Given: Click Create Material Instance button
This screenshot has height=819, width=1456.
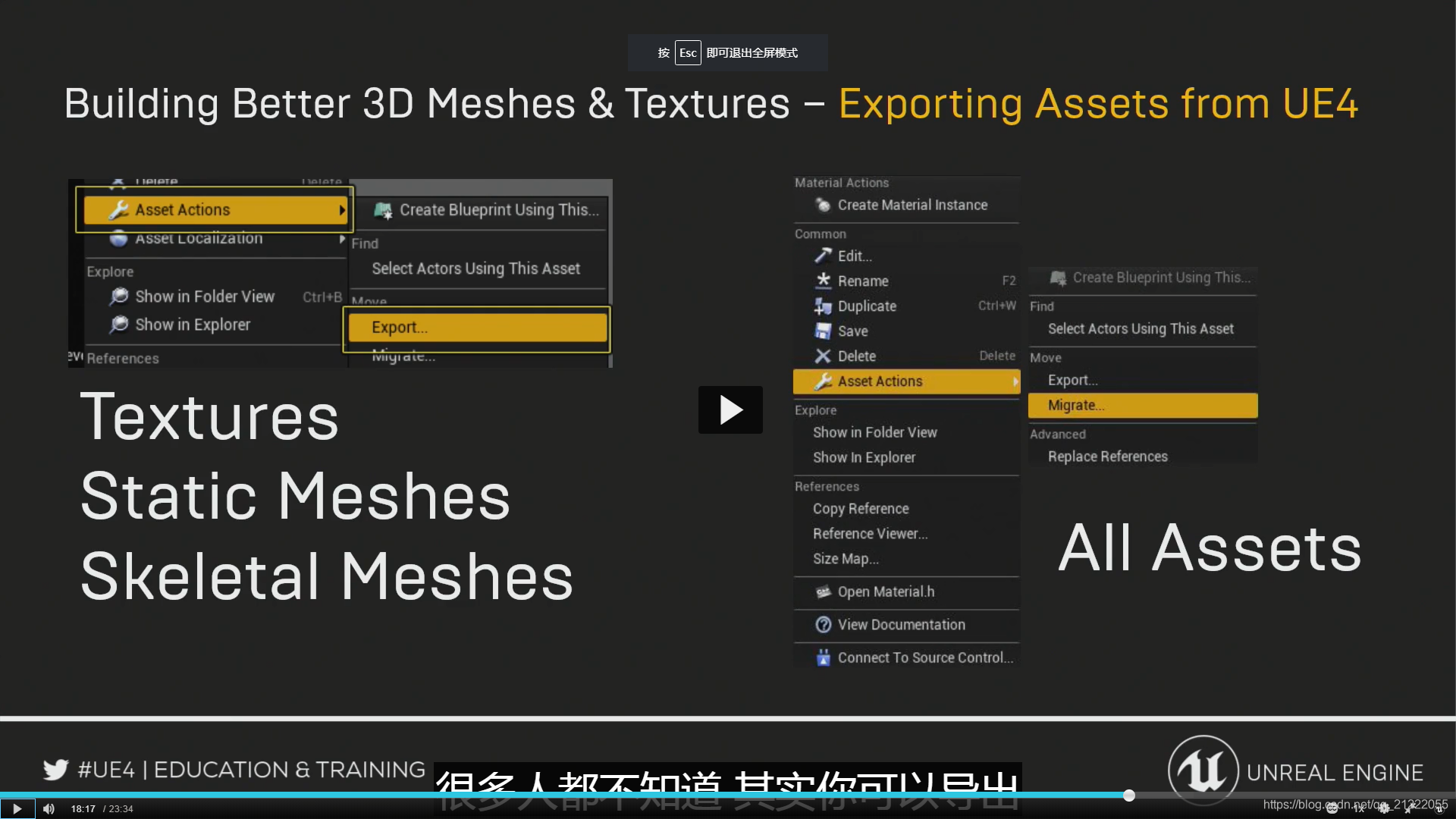Looking at the screenshot, I should (911, 205).
